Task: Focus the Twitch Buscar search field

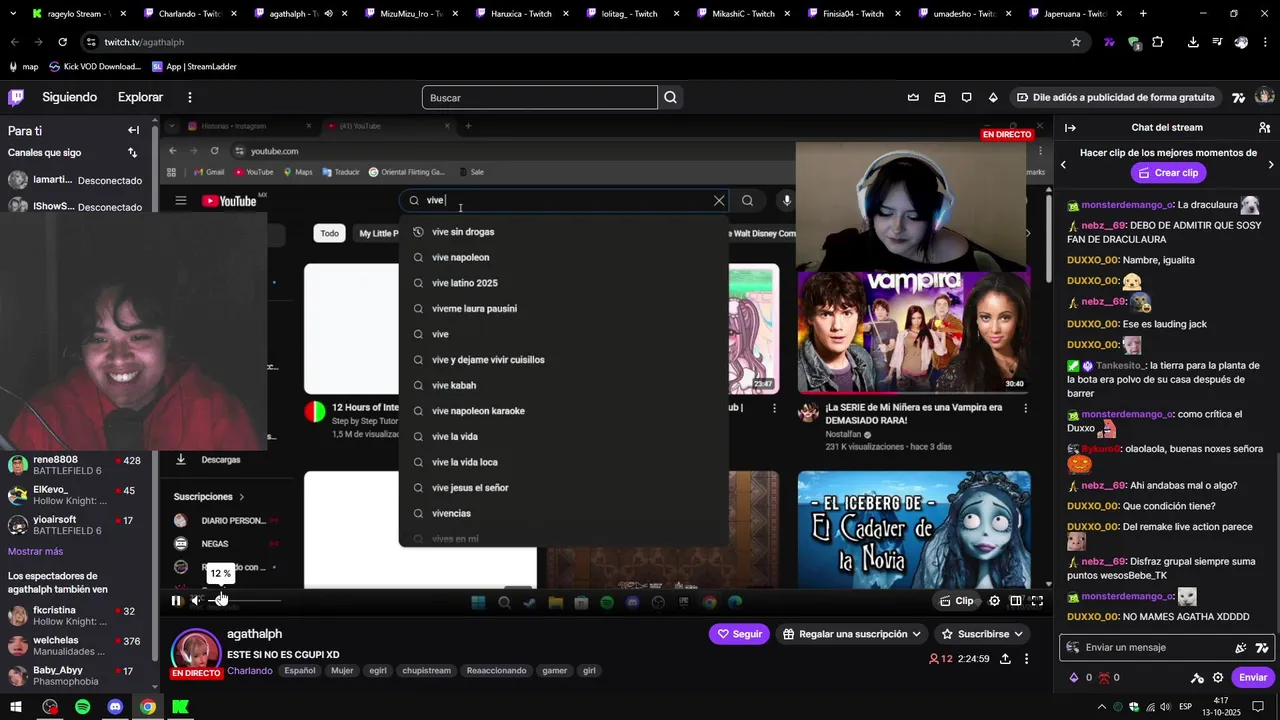Action: pyautogui.click(x=540, y=97)
